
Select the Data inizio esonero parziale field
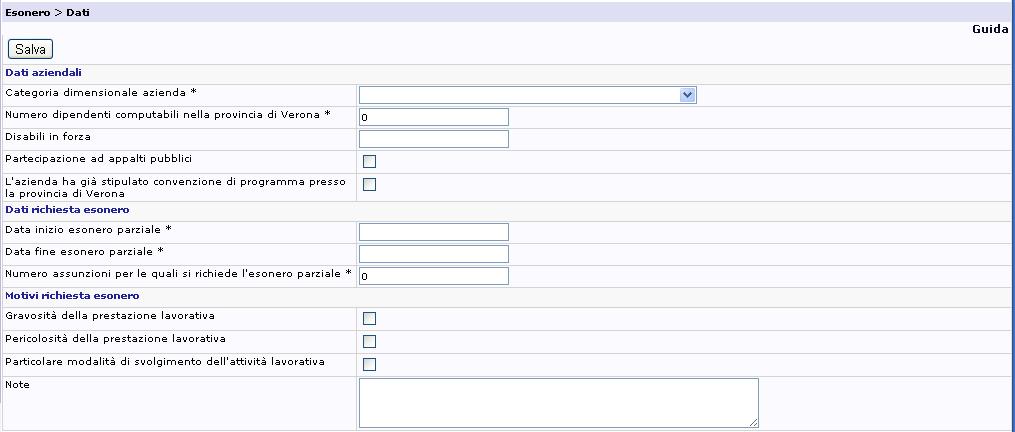tap(434, 232)
